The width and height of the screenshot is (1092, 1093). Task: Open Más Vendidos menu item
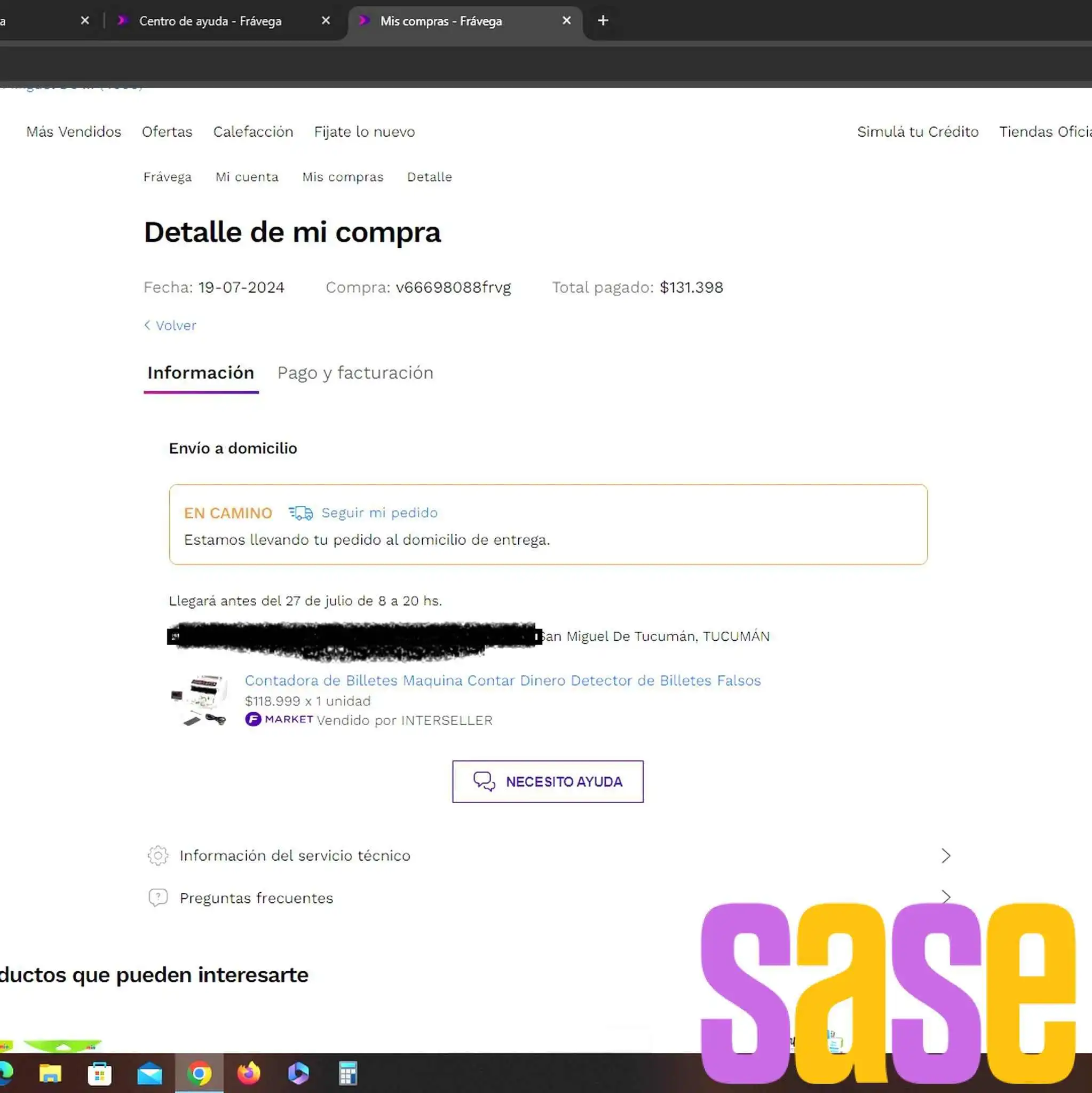coord(74,132)
